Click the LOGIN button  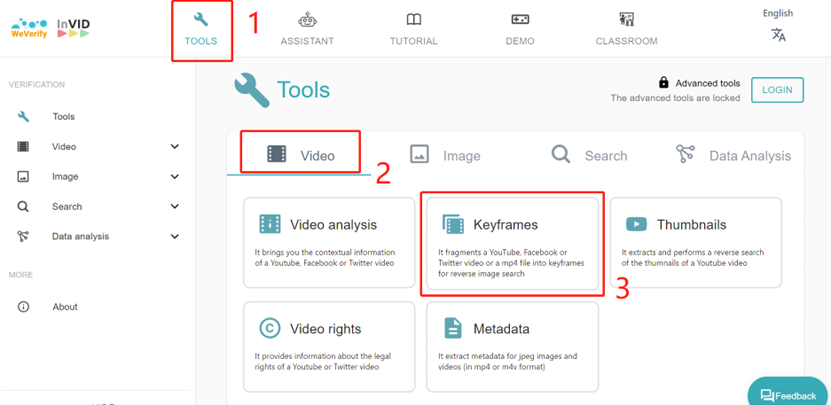point(777,90)
